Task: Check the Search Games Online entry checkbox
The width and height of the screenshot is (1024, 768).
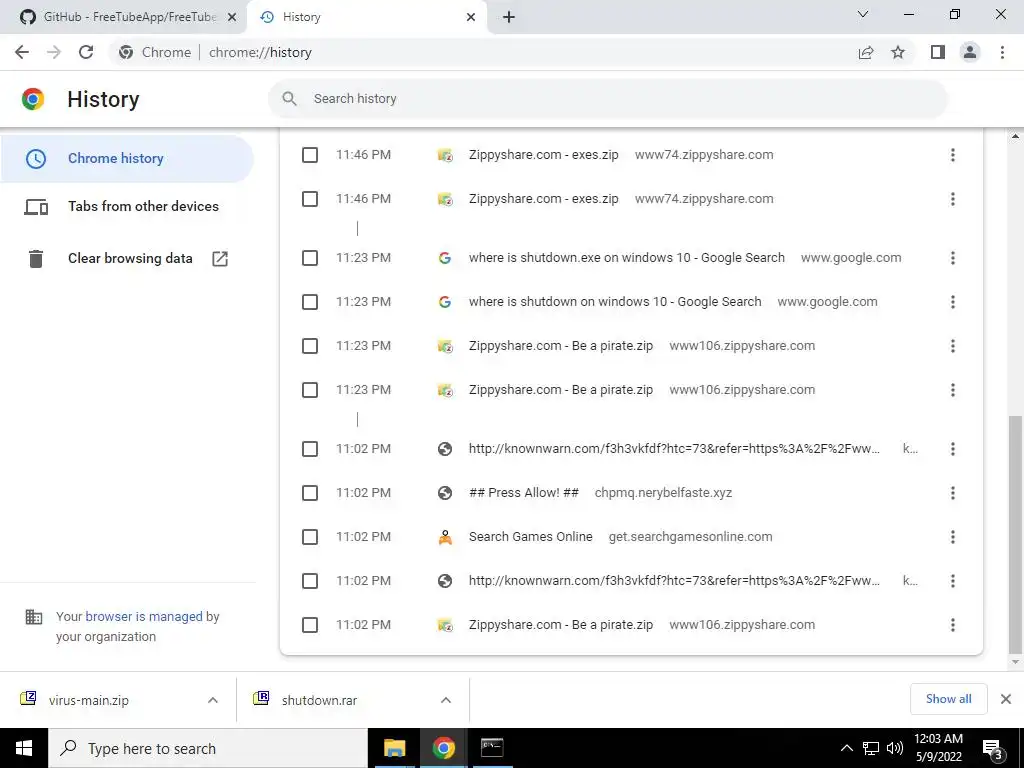Action: click(x=310, y=537)
